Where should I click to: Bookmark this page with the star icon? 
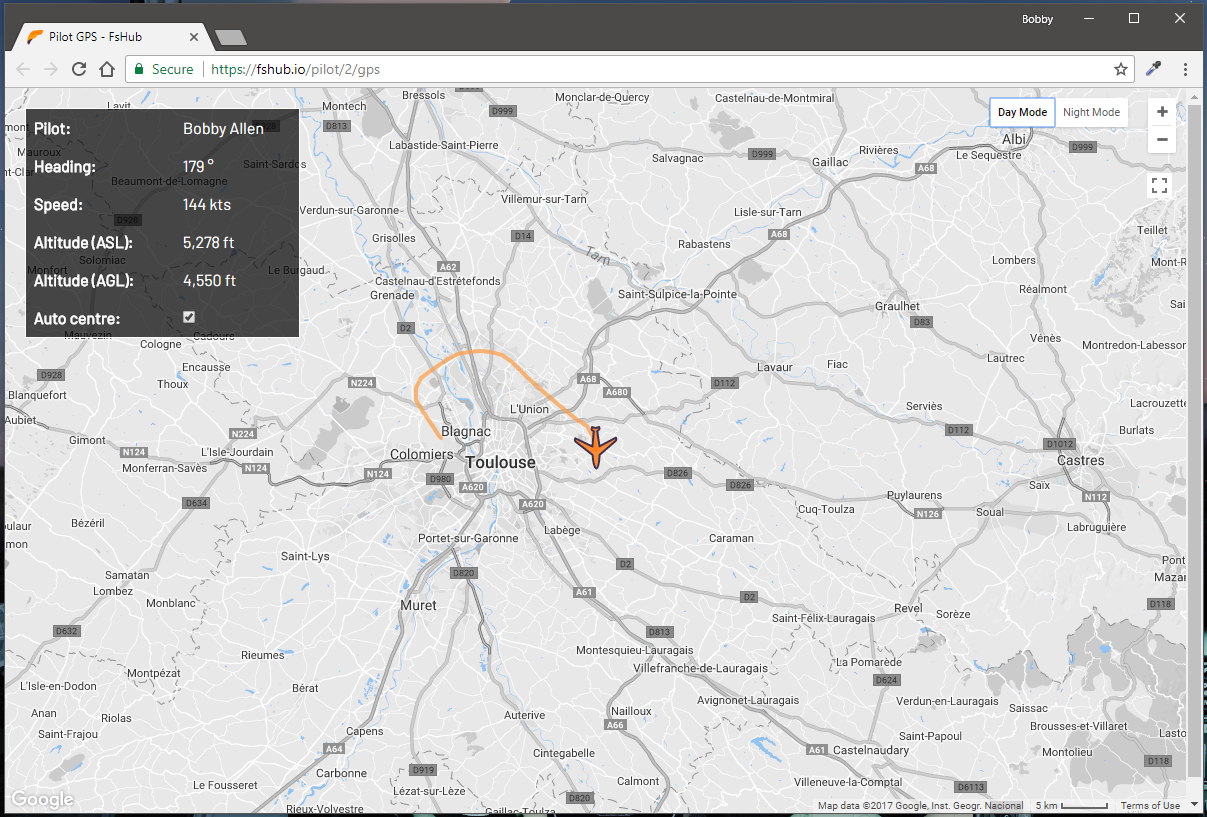[1121, 69]
